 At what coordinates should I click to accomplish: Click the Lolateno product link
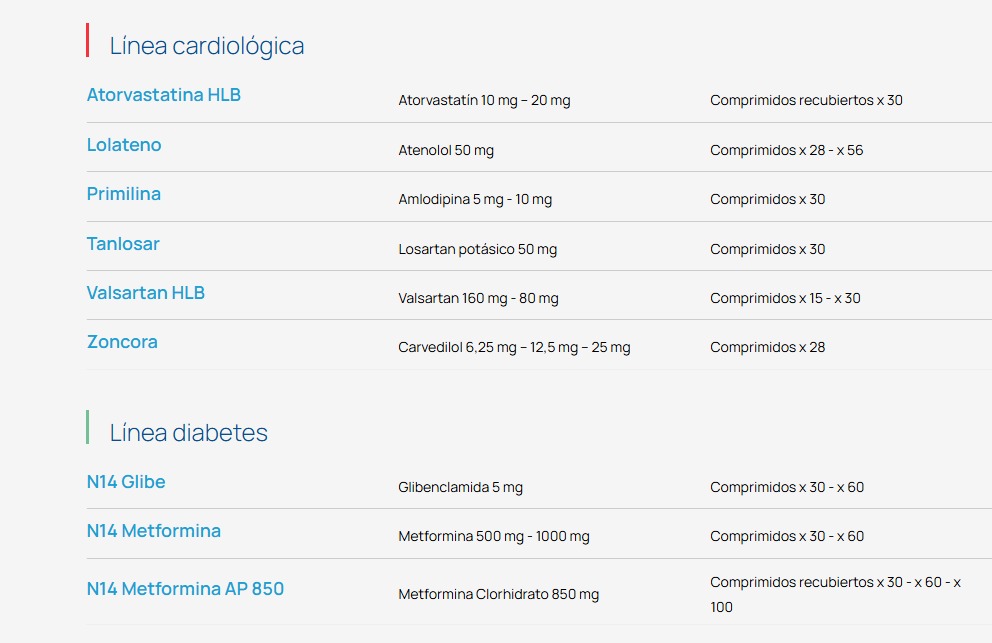pyautogui.click(x=124, y=145)
